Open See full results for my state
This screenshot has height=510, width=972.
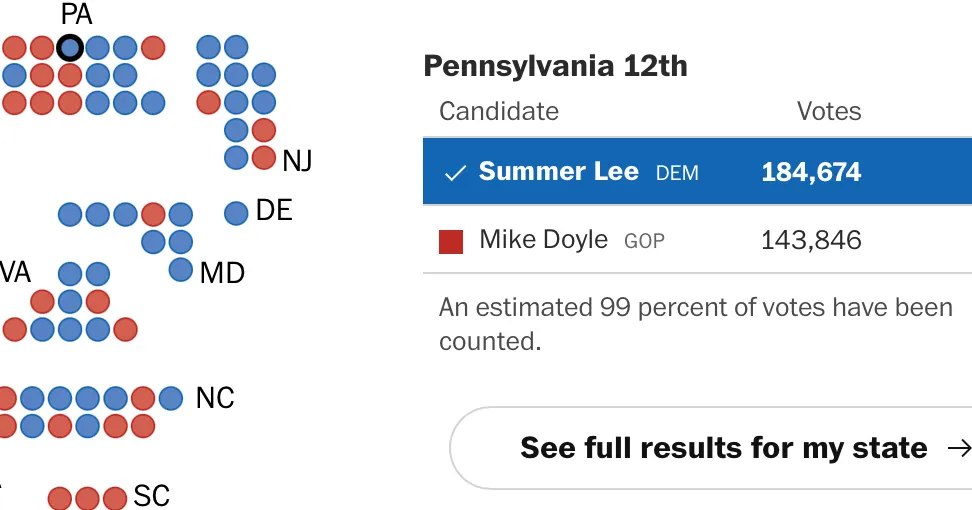pyautogui.click(x=711, y=448)
